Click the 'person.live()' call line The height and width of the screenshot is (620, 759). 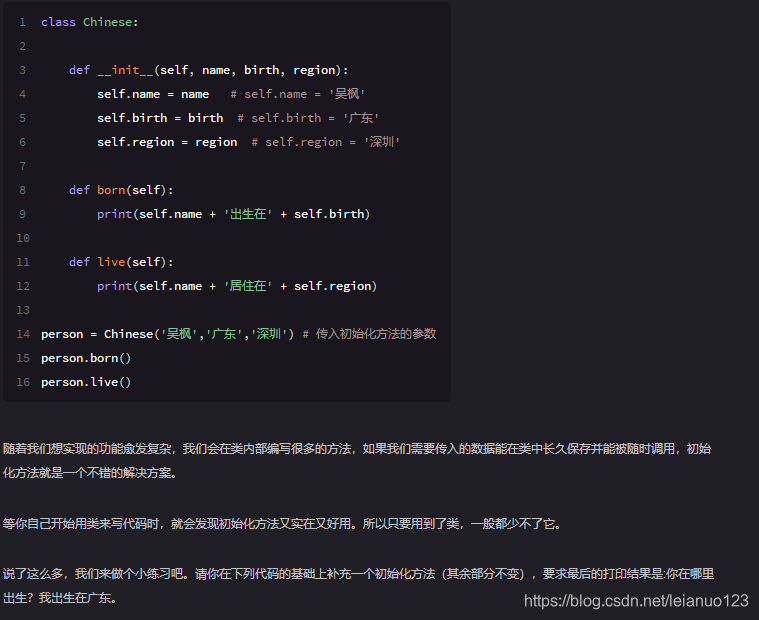point(86,382)
